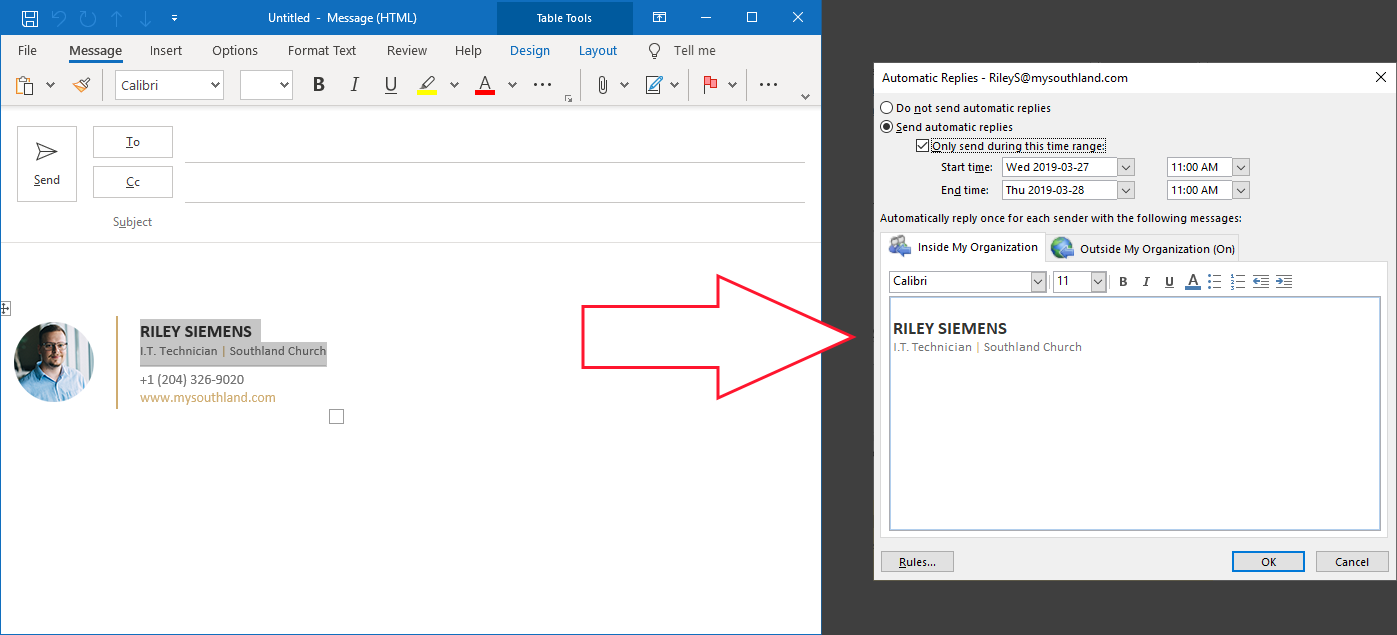Click bulleted list icon in Automatic Replies
1397x635 pixels.
tap(1215, 282)
